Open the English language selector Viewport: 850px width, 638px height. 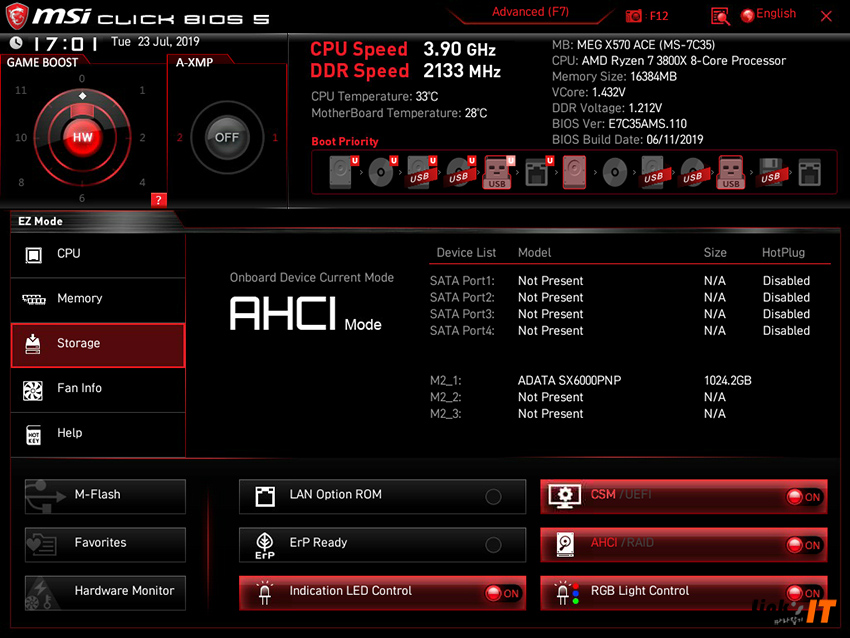pyautogui.click(x=769, y=15)
